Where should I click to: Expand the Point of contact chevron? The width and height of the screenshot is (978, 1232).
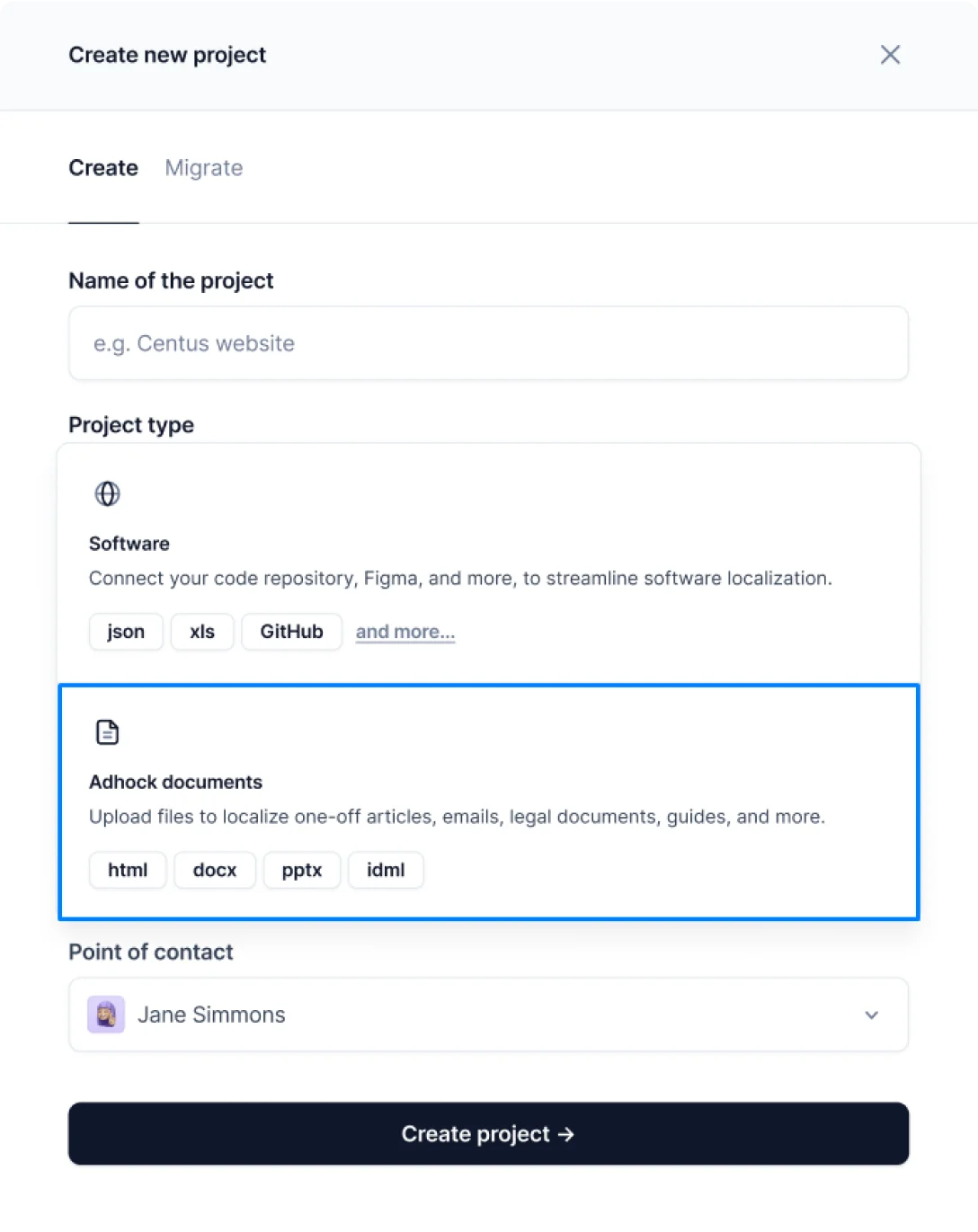coord(871,1015)
